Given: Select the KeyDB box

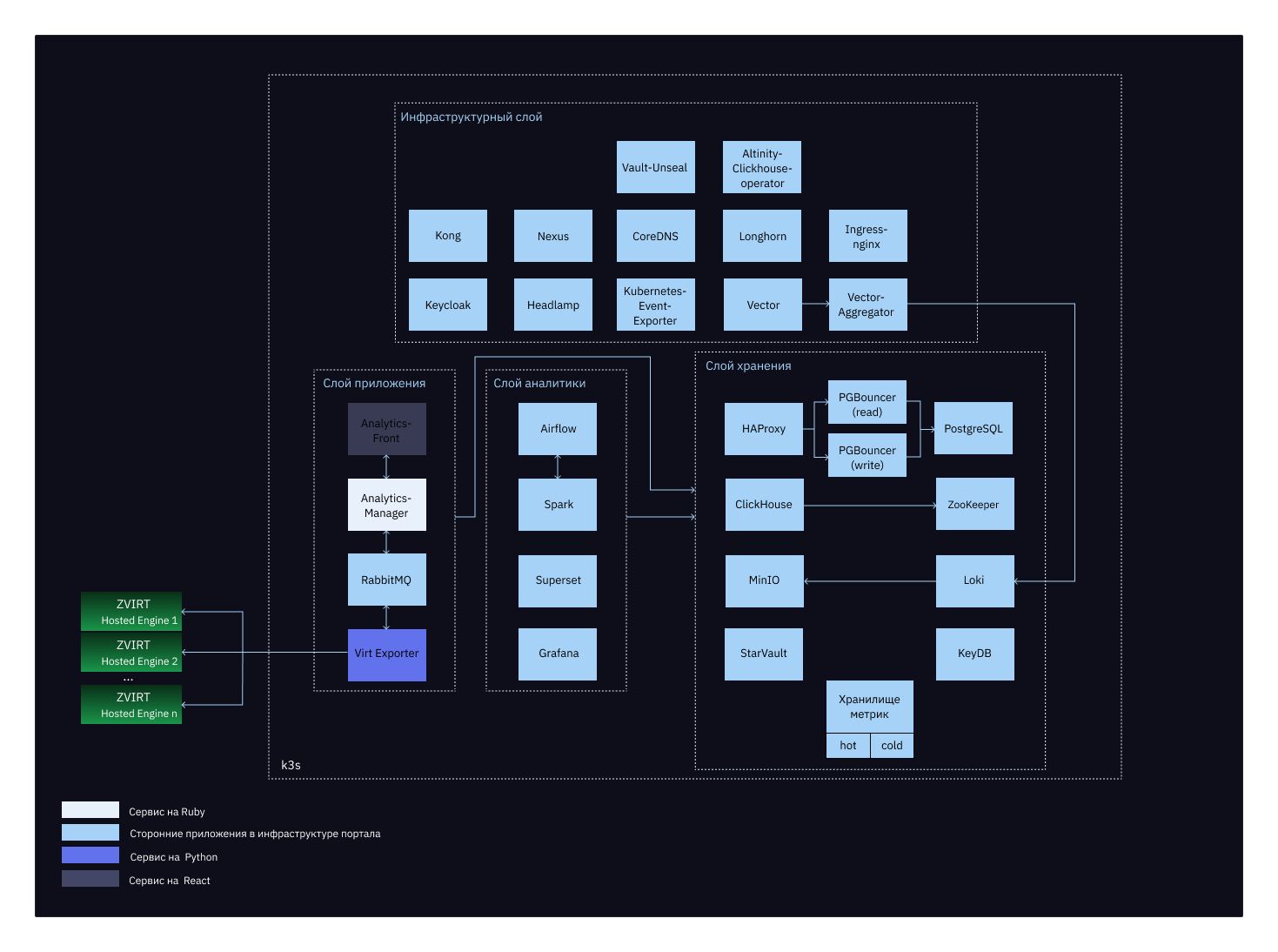Looking at the screenshot, I should click(974, 654).
